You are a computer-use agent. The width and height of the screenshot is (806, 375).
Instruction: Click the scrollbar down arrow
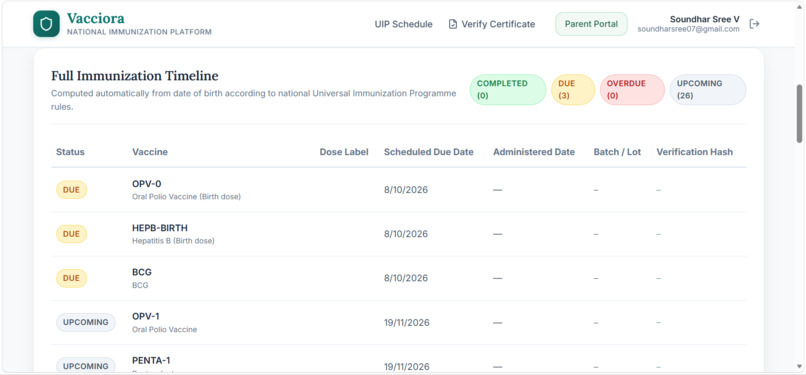[799, 367]
